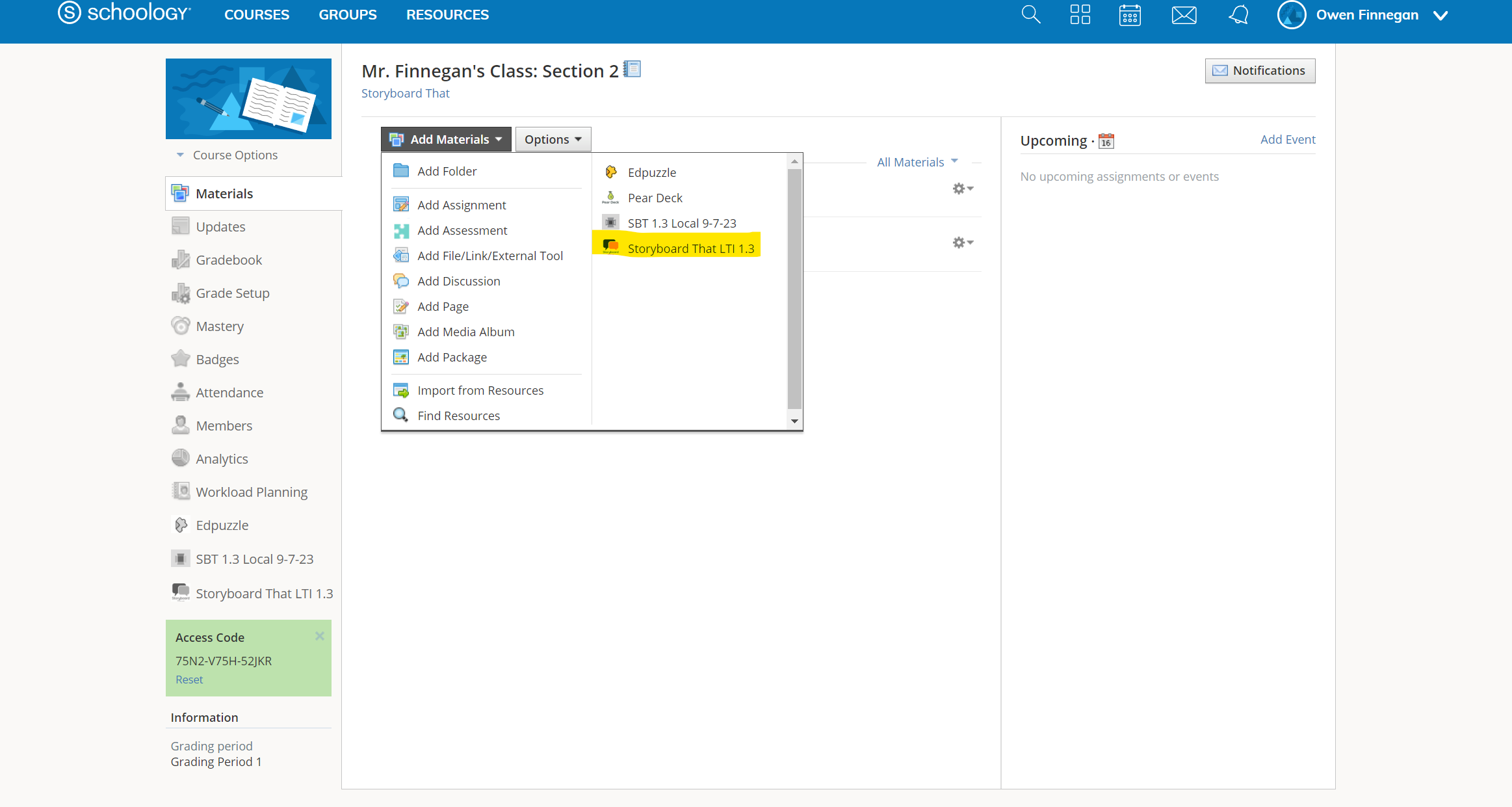Click the Add Folder icon
This screenshot has height=807, width=1512.
point(401,170)
